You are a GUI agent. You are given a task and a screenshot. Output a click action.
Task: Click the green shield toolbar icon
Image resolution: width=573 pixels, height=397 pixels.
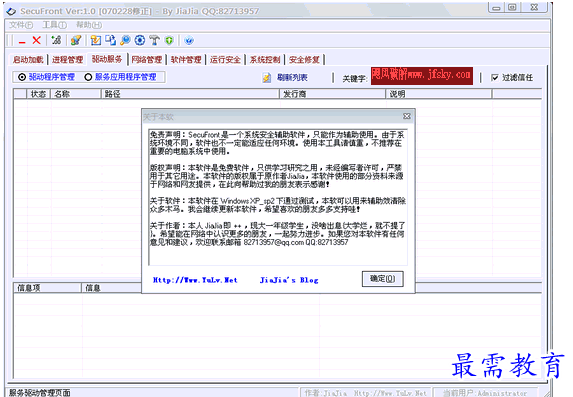[169, 40]
